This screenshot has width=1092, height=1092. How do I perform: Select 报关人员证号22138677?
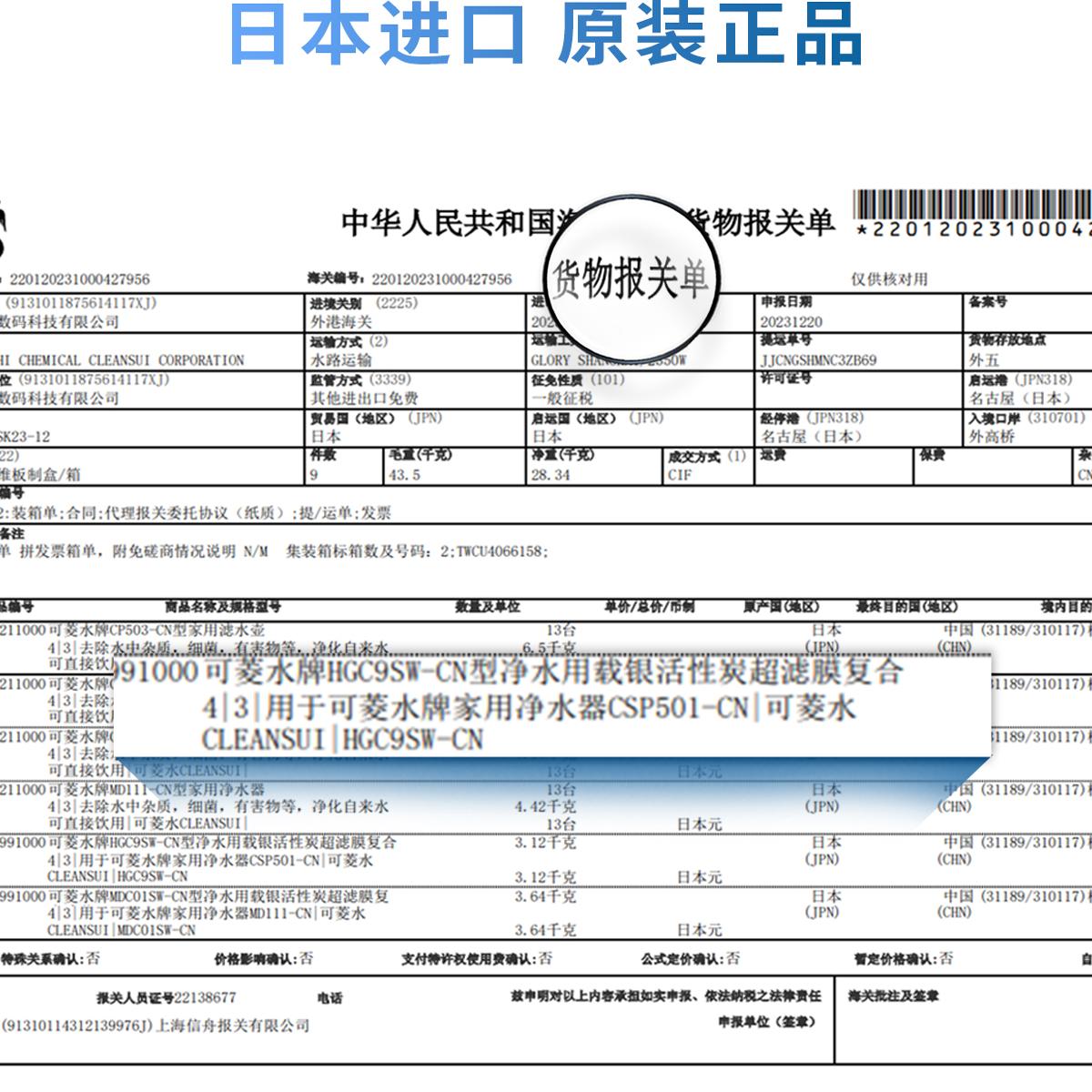(167, 997)
